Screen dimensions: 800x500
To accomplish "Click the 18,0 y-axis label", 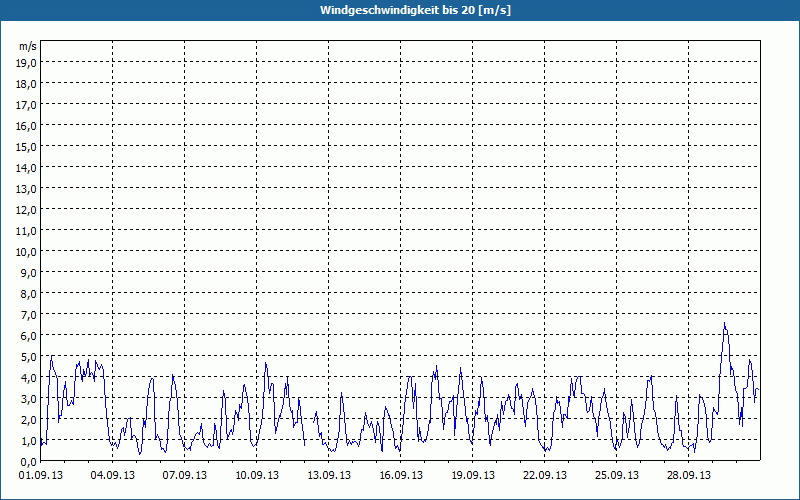I will point(27,83).
